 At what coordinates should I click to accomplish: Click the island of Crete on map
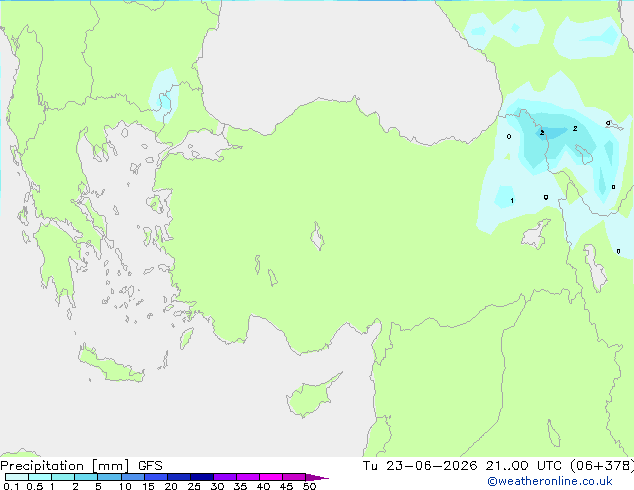pyautogui.click(x=111, y=364)
